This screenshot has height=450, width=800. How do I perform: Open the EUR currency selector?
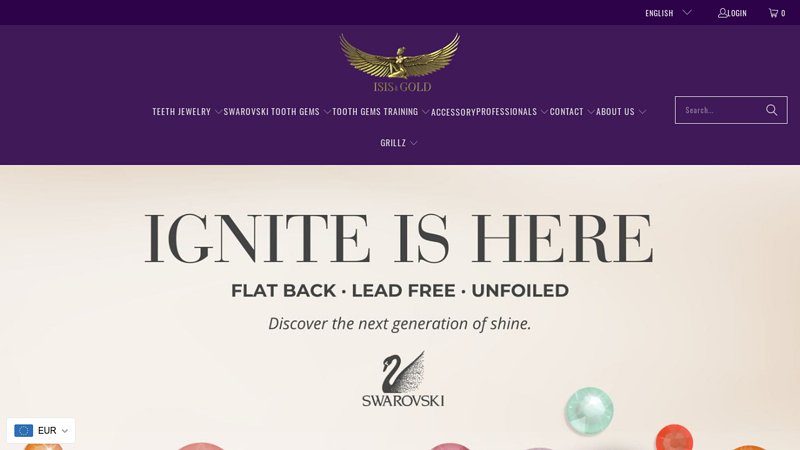click(x=41, y=431)
